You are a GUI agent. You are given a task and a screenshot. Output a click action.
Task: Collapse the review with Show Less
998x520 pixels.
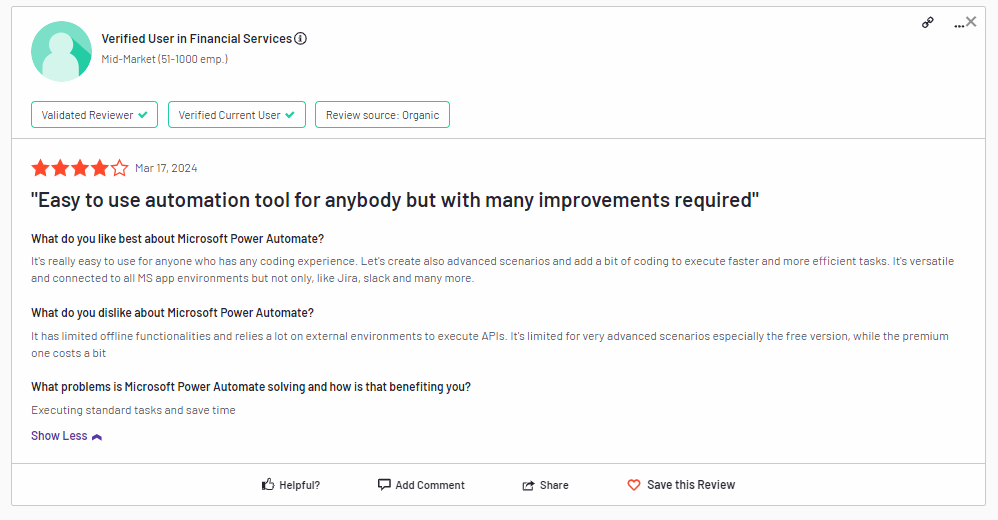[66, 436]
